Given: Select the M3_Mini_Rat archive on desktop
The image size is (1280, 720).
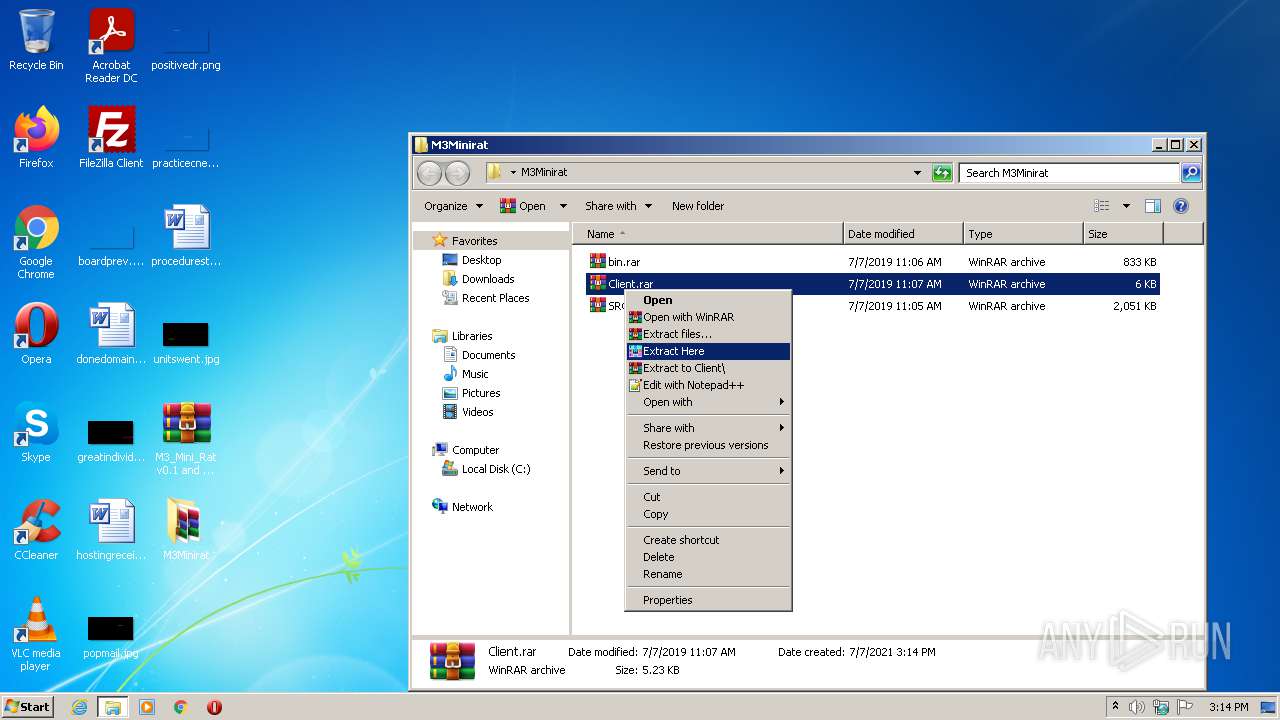Looking at the screenshot, I should point(186,438).
